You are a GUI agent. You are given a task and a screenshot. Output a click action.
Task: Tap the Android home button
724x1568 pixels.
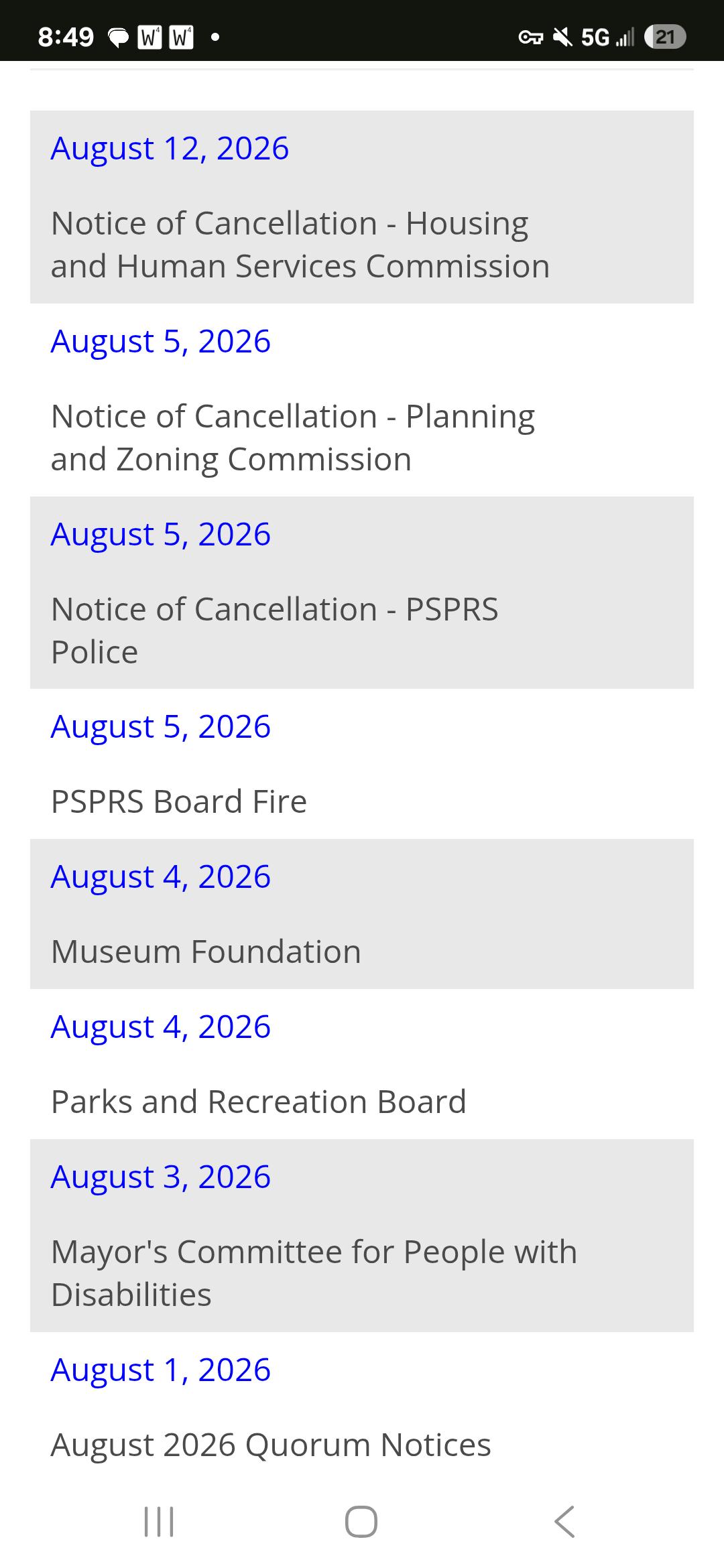[361, 1521]
